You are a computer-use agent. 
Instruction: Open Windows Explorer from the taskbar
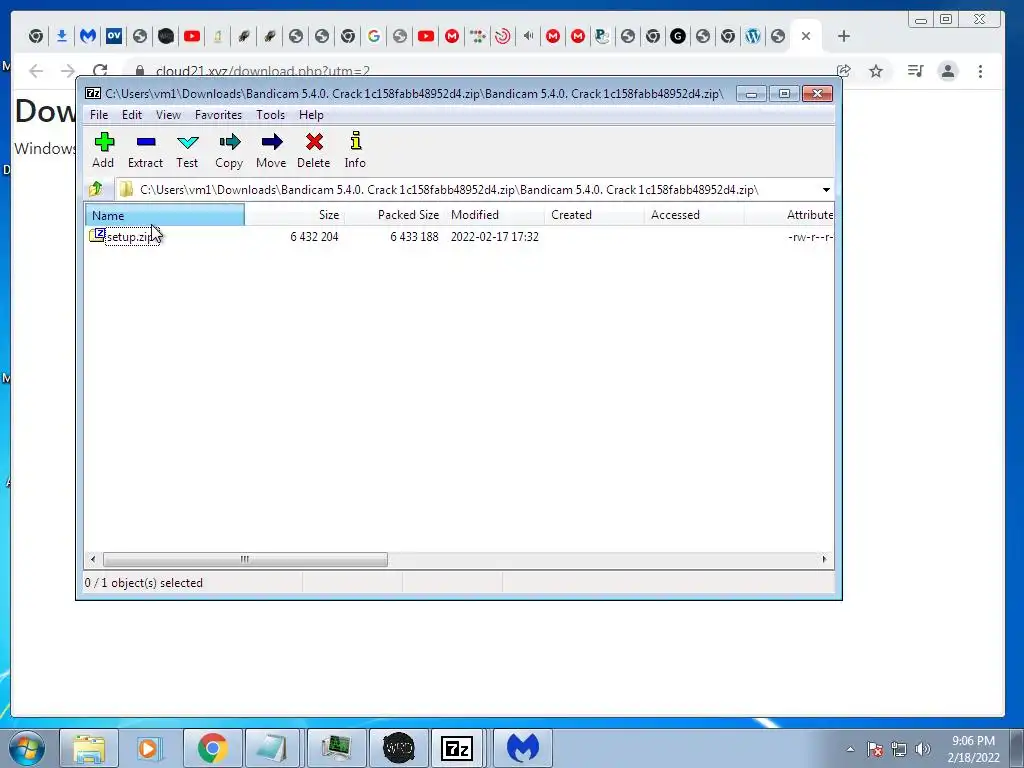(x=89, y=748)
